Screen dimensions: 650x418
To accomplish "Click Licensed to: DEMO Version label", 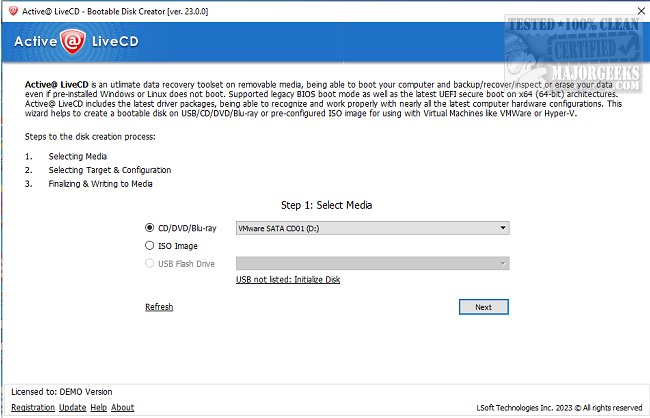I will pos(62,392).
